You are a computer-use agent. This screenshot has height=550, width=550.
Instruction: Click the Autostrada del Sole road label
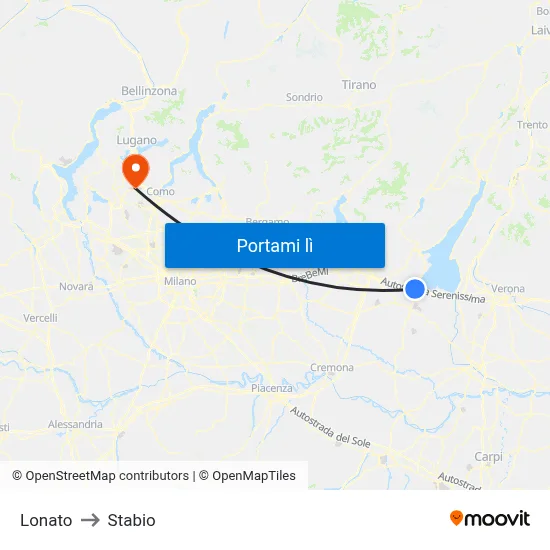click(x=330, y=427)
